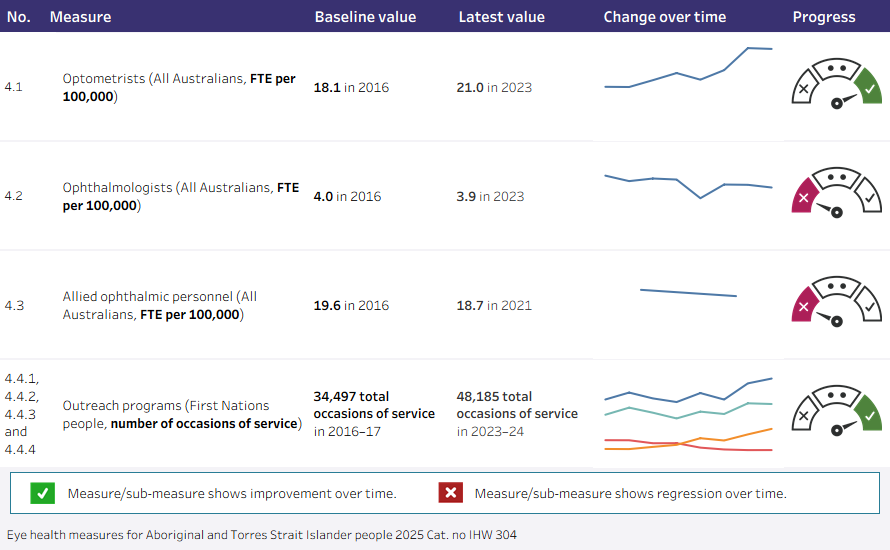890x550 pixels.
Task: Click the green checkmark legend icon
Action: click(x=43, y=493)
